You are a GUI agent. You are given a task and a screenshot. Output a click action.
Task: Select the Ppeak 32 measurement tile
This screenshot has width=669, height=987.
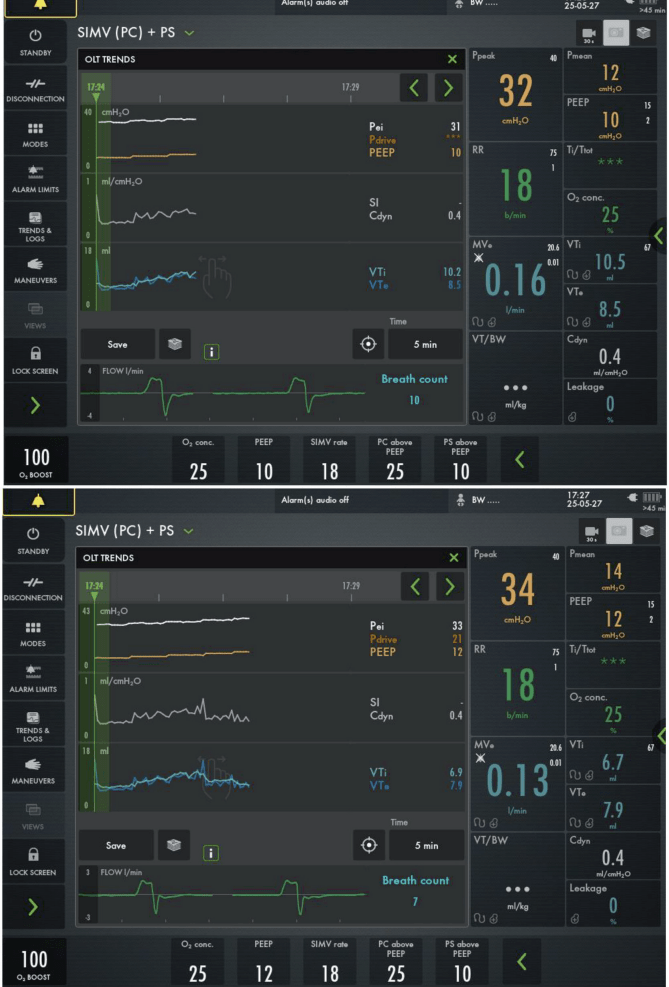515,95
